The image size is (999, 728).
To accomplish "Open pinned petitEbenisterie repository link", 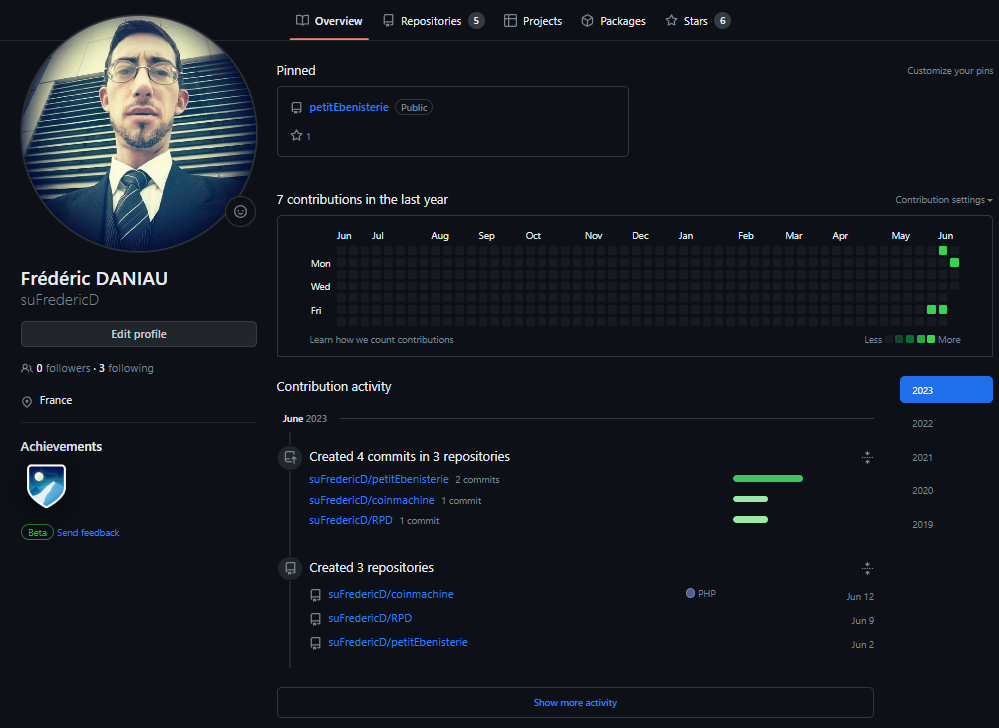I will point(349,107).
